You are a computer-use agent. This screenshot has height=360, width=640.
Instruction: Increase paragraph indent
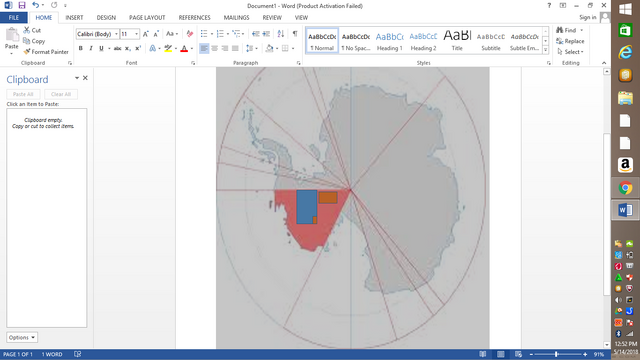coord(266,34)
